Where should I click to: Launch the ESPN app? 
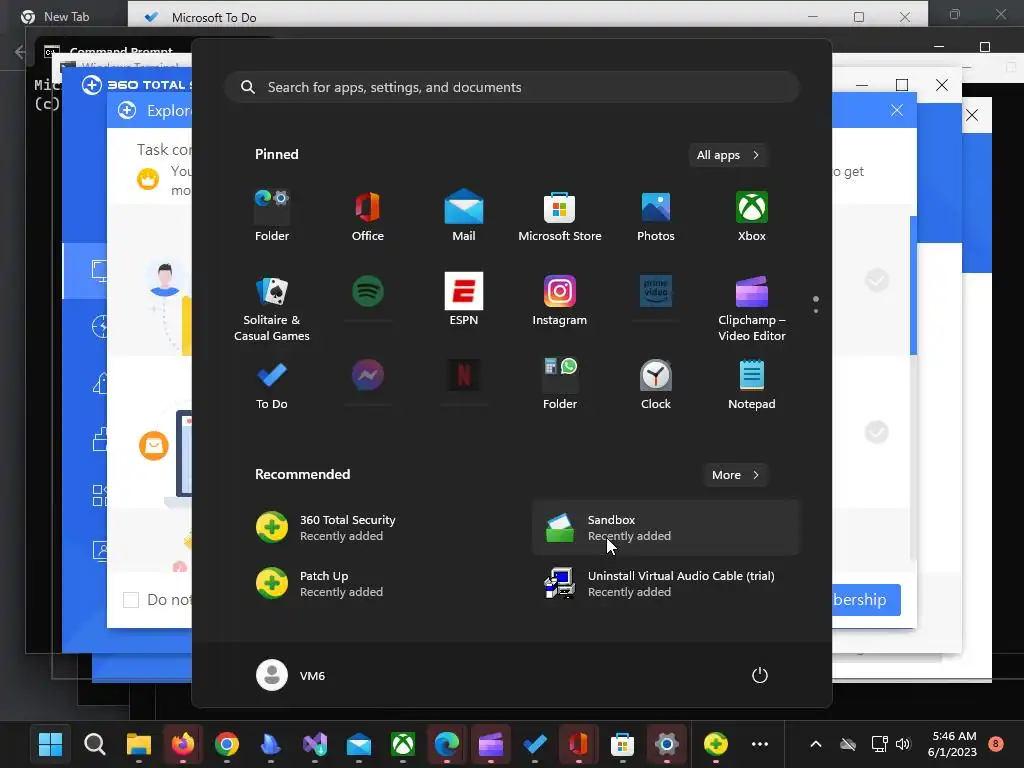pyautogui.click(x=464, y=300)
